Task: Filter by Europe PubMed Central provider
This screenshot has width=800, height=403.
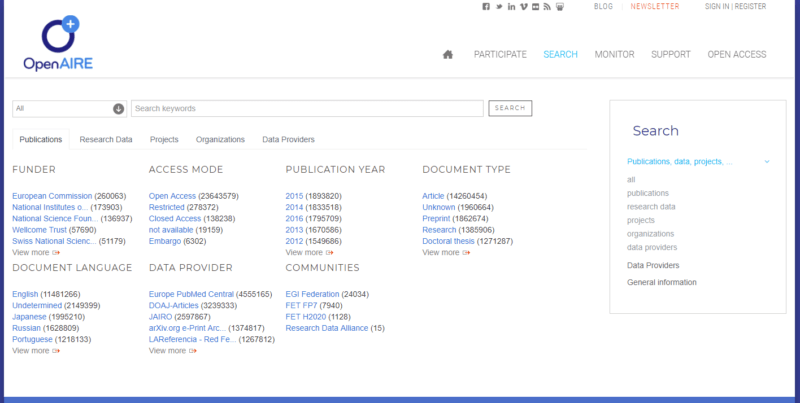Action: 191,294
